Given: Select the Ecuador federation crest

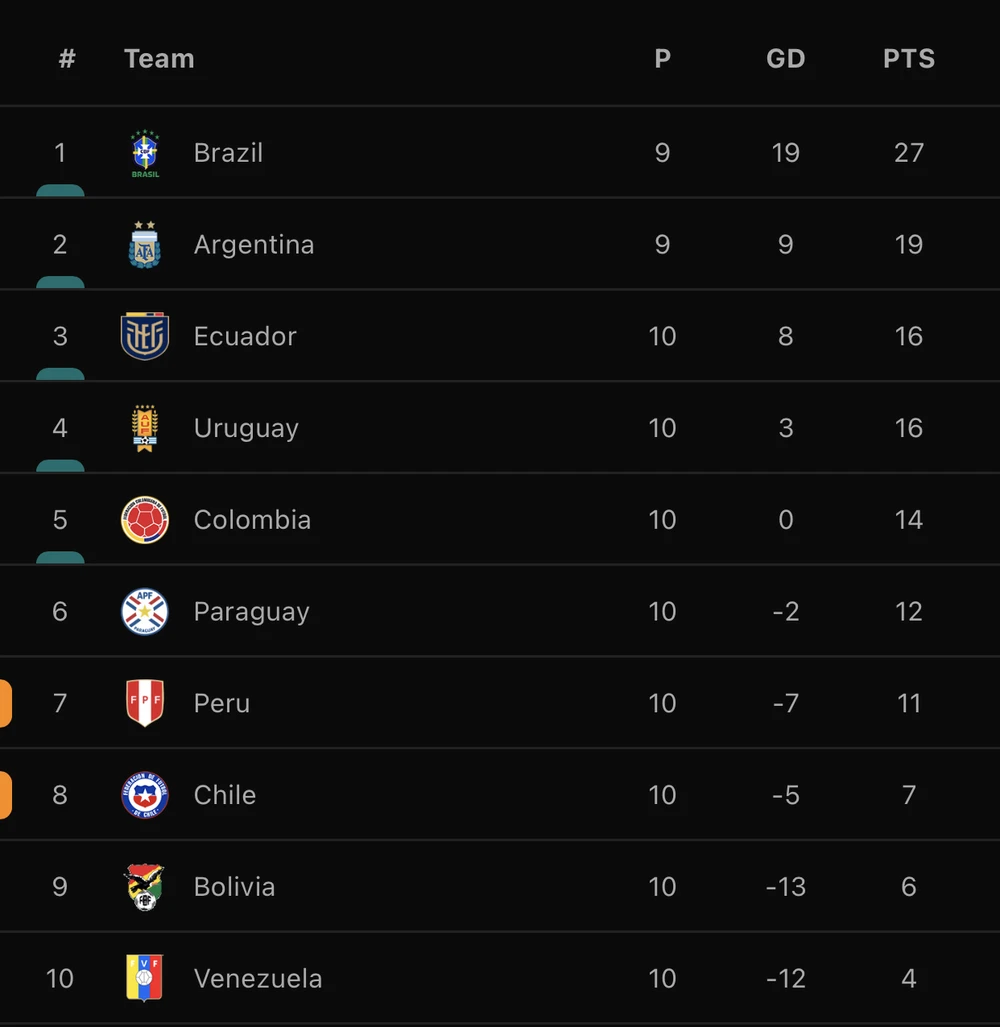Looking at the screenshot, I should [145, 336].
